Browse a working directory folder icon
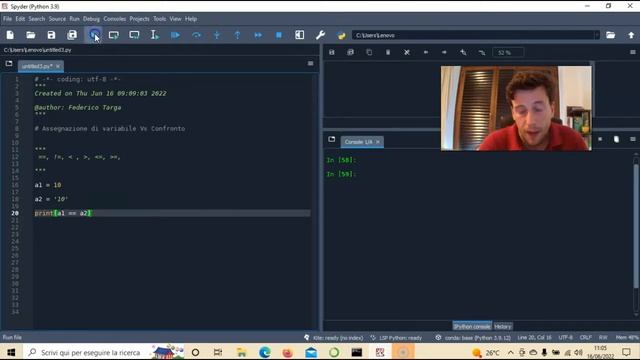 click(x=610, y=35)
